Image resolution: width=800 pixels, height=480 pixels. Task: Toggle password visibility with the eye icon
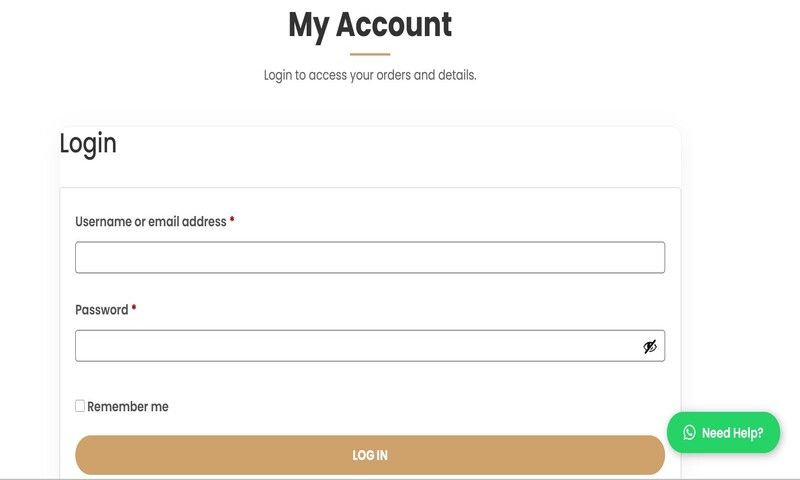(x=650, y=347)
